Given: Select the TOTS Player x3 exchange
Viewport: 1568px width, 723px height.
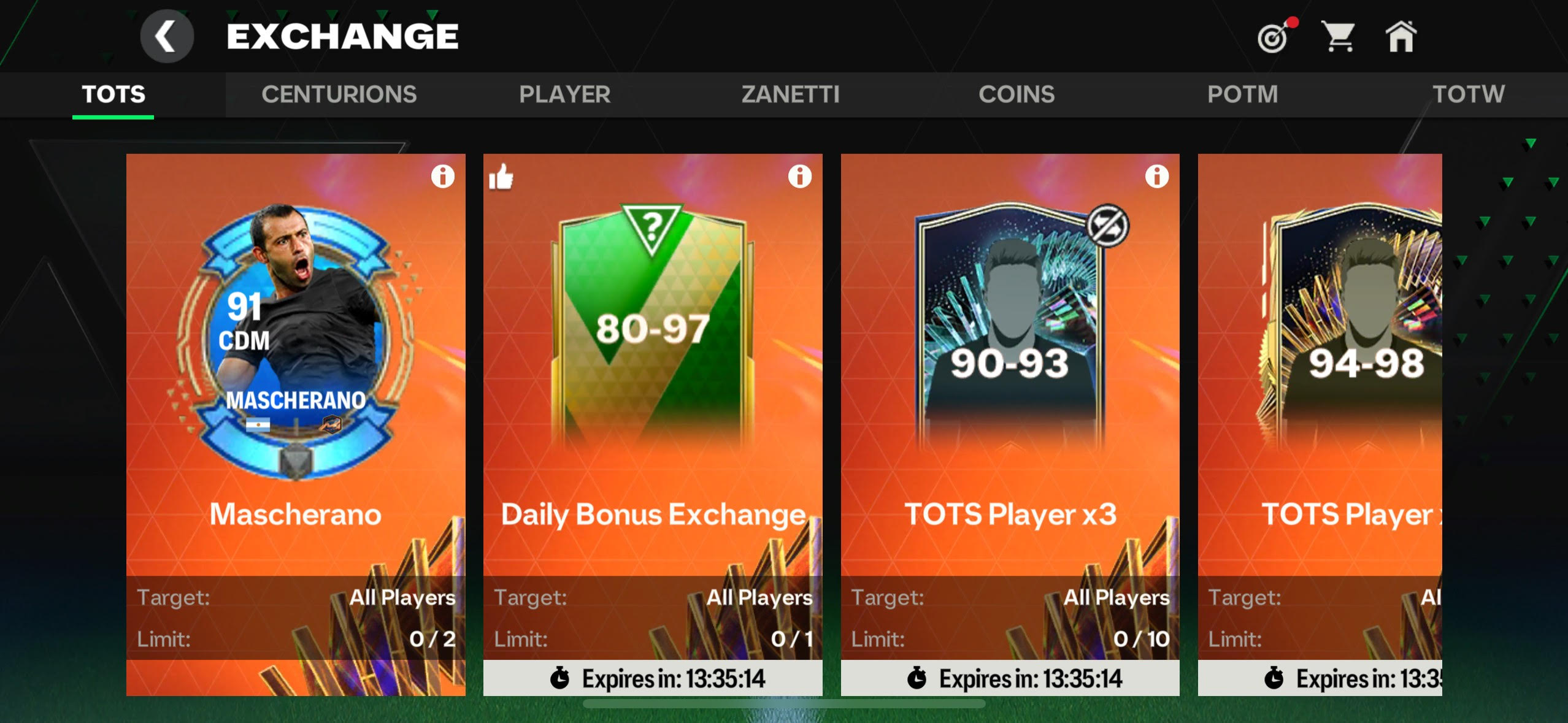Looking at the screenshot, I should 1010,424.
